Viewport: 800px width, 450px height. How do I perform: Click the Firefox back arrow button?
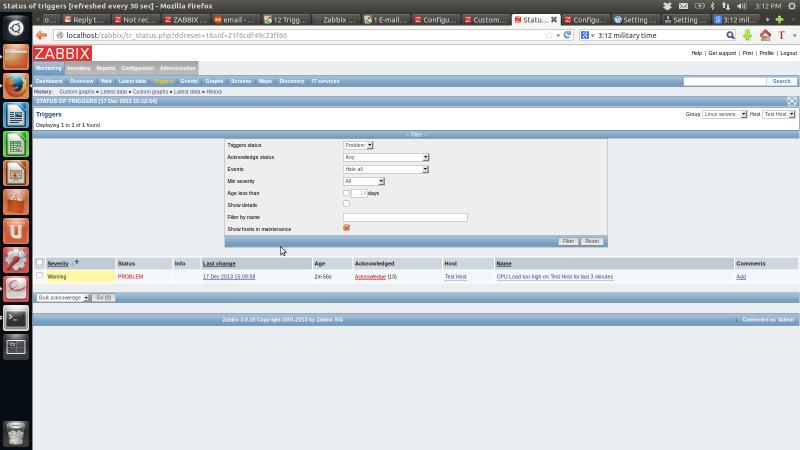click(41, 35)
